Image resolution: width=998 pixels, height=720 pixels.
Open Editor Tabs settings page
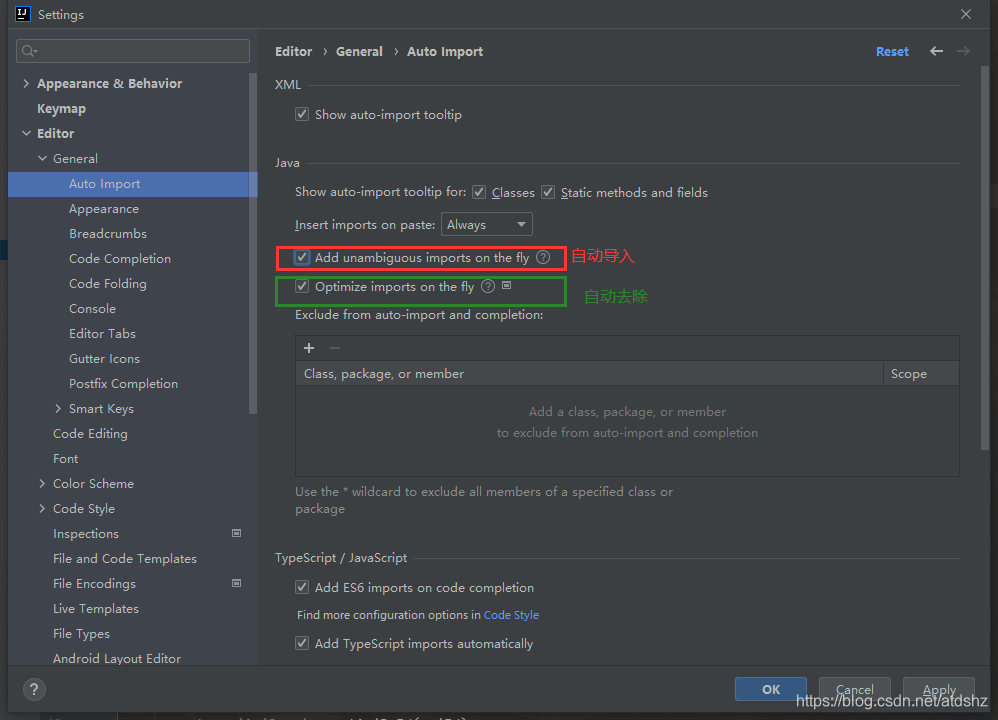[x=102, y=333]
